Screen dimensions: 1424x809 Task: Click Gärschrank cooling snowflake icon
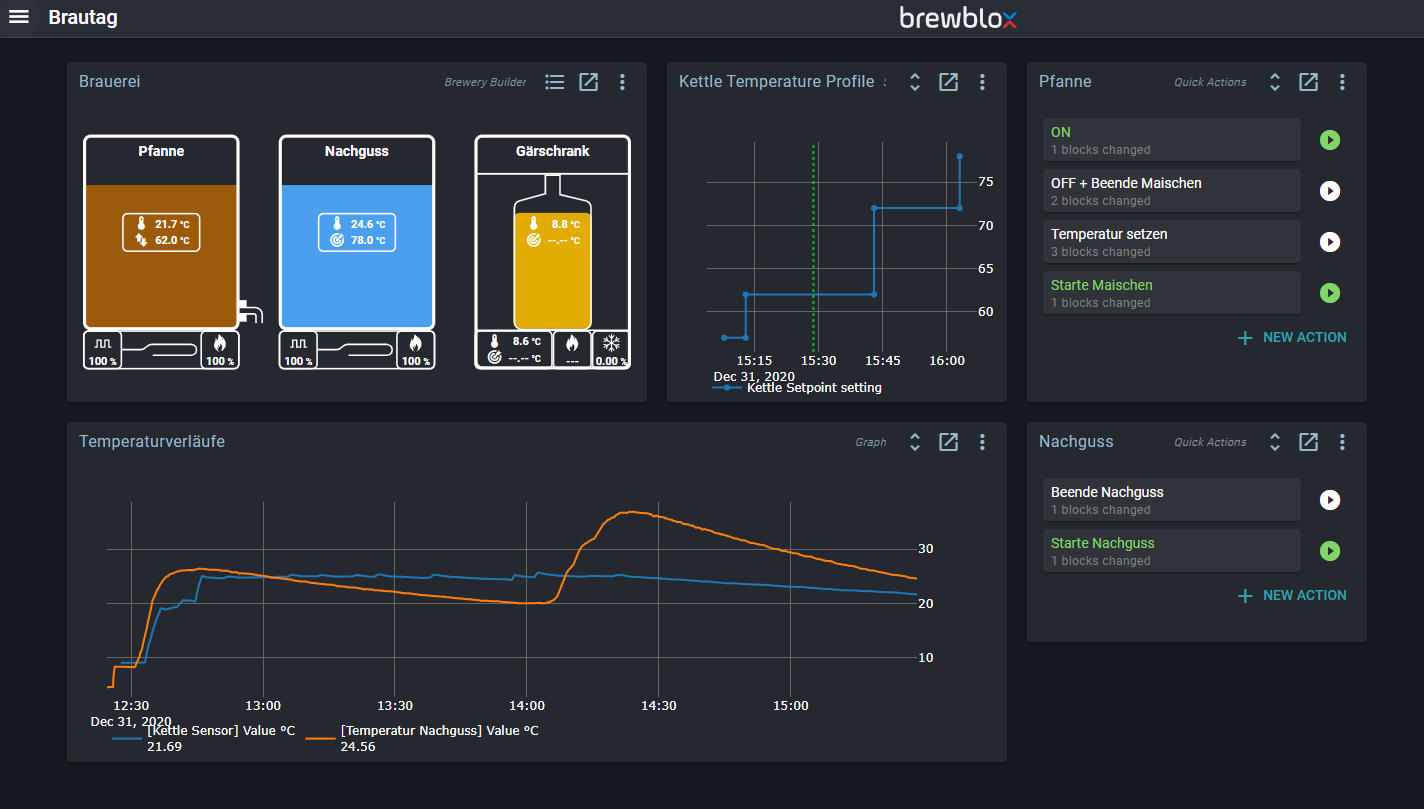[x=610, y=345]
